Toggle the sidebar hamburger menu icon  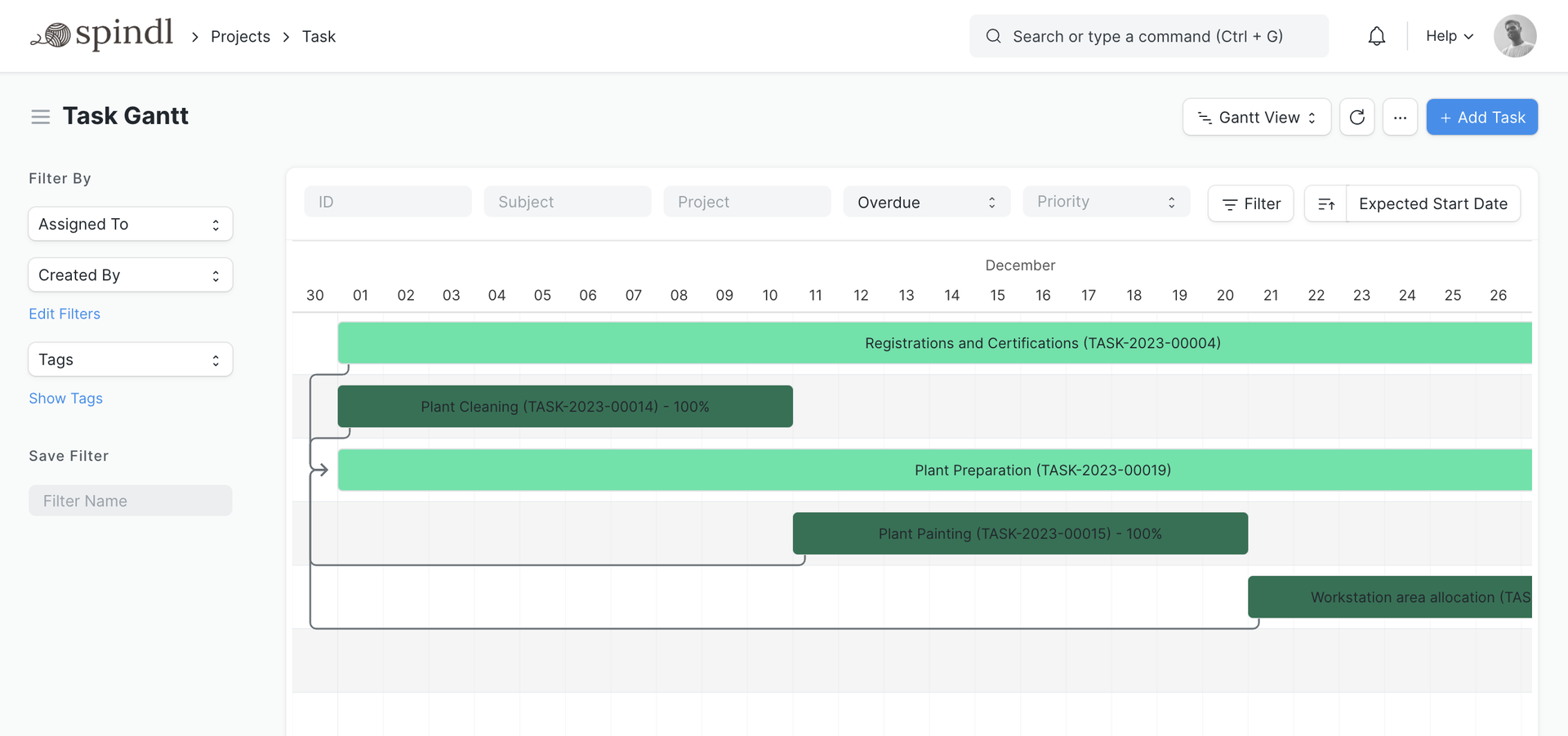click(41, 117)
